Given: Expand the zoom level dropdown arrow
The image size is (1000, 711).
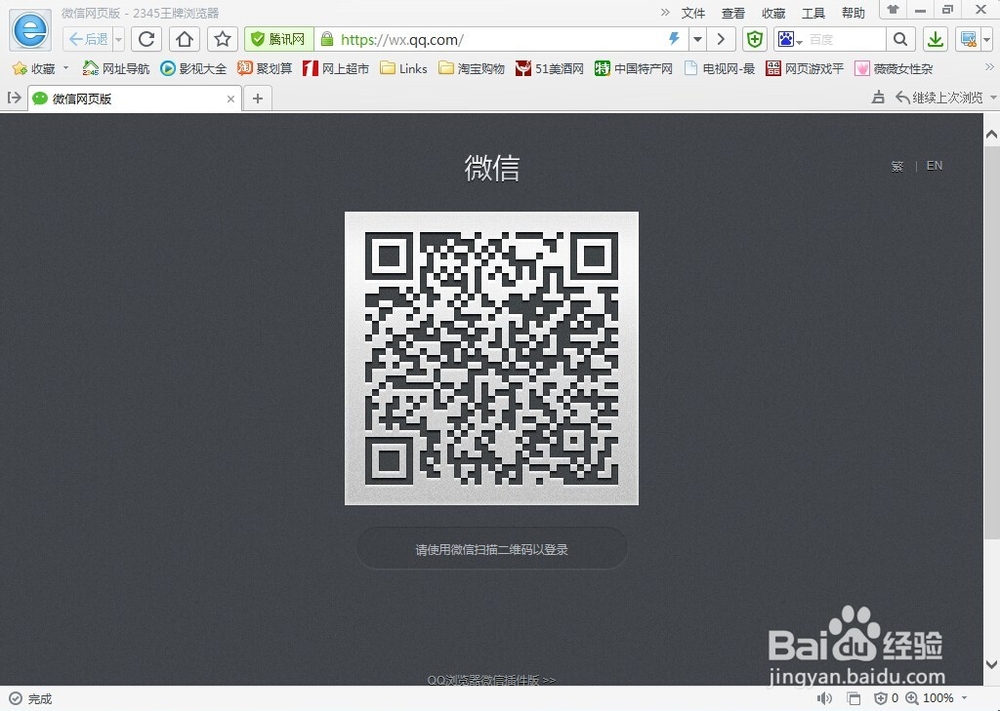Looking at the screenshot, I should pyautogui.click(x=964, y=698).
